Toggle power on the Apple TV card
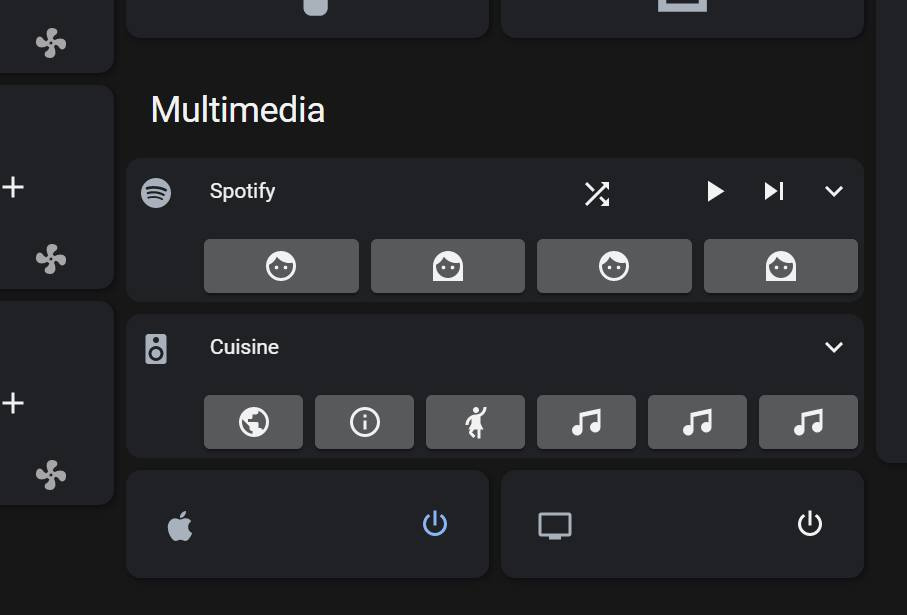Image resolution: width=907 pixels, height=615 pixels. (434, 524)
